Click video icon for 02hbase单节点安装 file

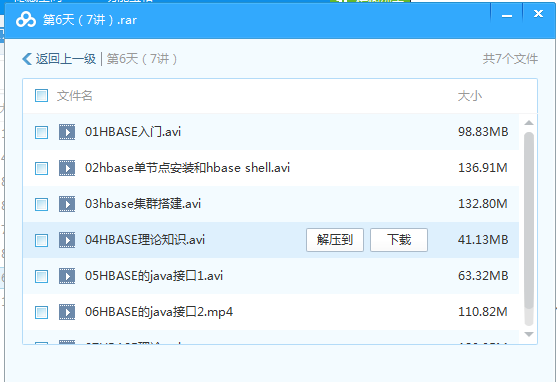pyautogui.click(x=67, y=168)
